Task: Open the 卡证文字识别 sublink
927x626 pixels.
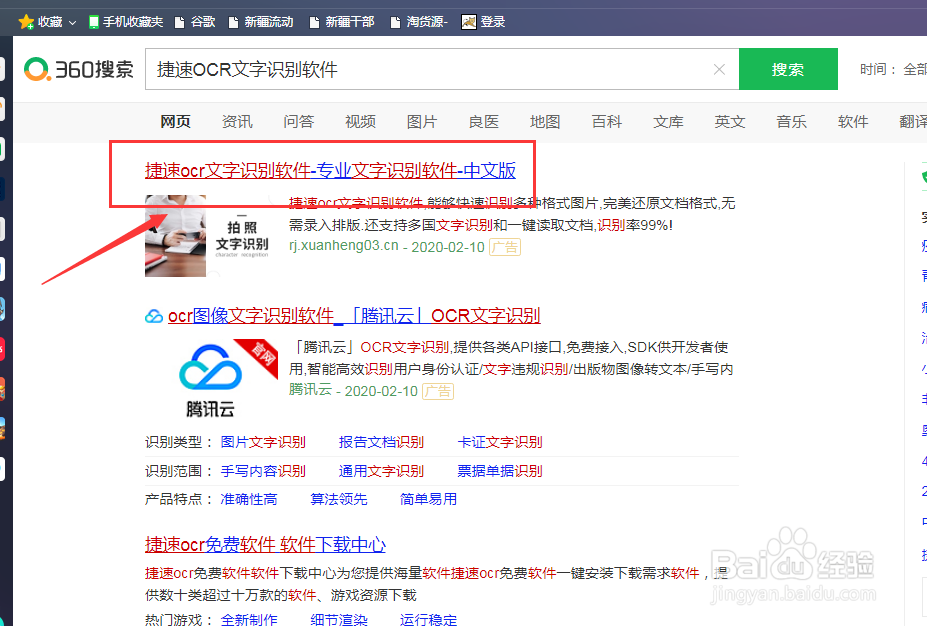Action: point(500,442)
